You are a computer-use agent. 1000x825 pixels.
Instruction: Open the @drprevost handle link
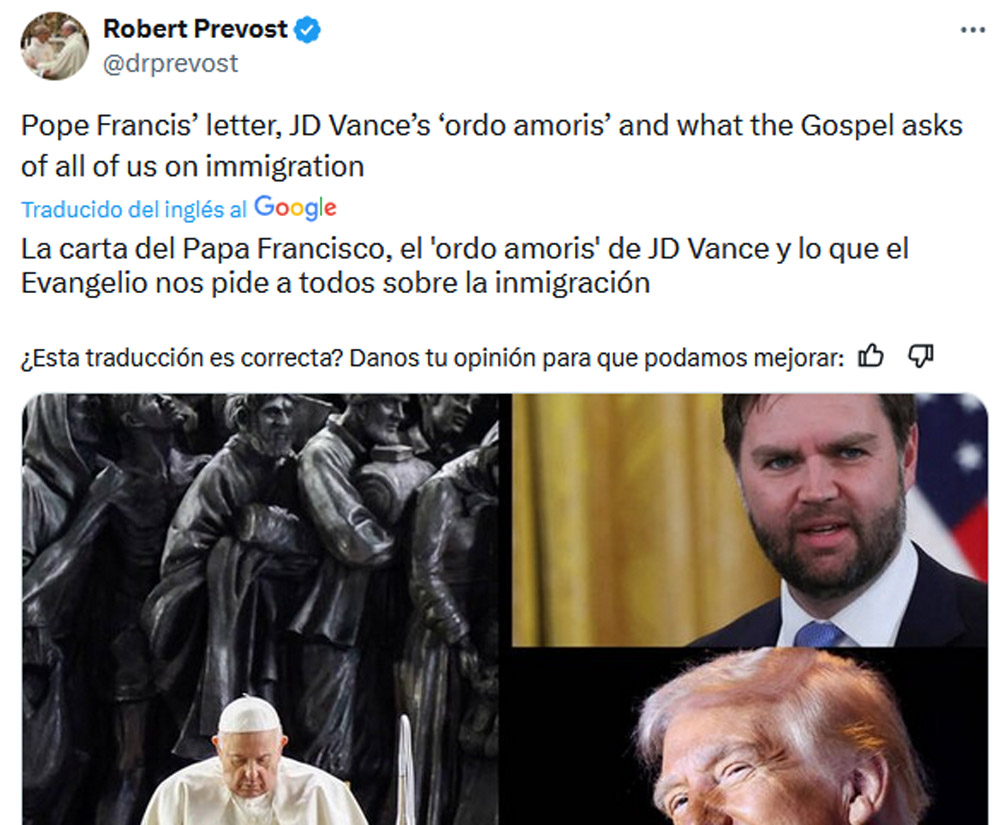click(x=170, y=64)
